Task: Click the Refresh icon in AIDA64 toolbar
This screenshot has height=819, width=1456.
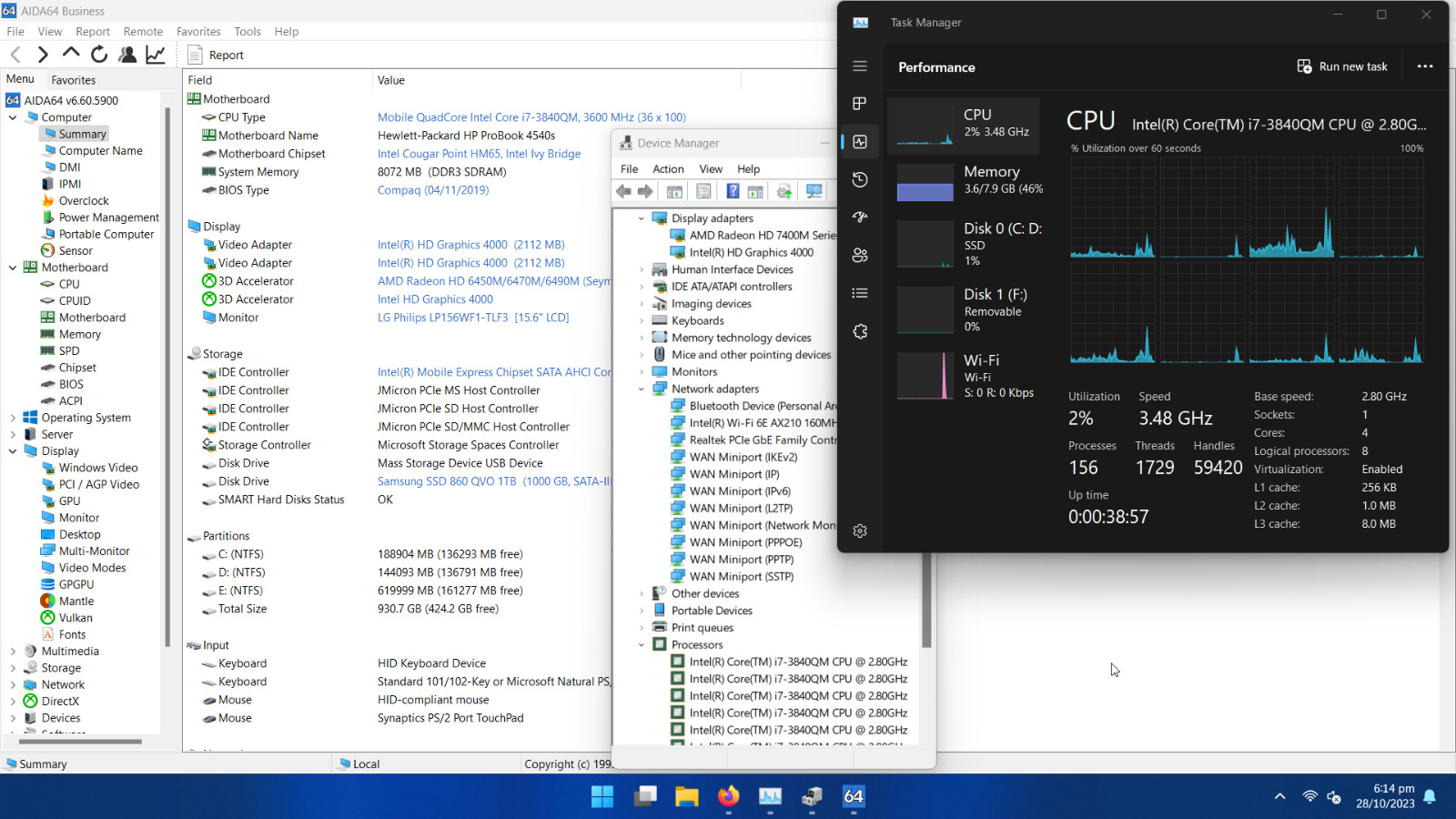Action: point(99,55)
